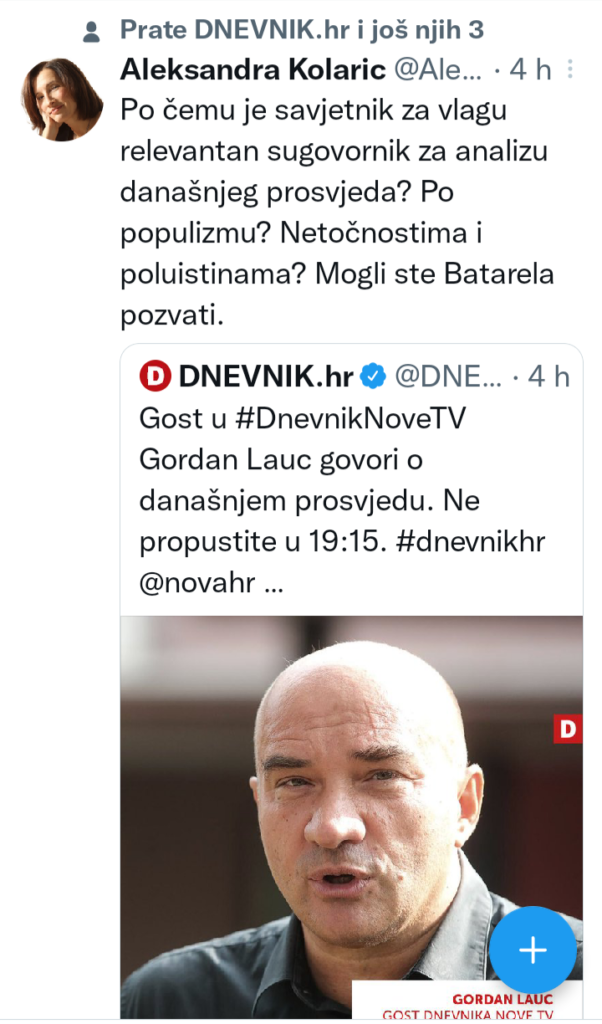
Task: Open the DNEVNIK.hr account name in quote
Action: coord(265,377)
